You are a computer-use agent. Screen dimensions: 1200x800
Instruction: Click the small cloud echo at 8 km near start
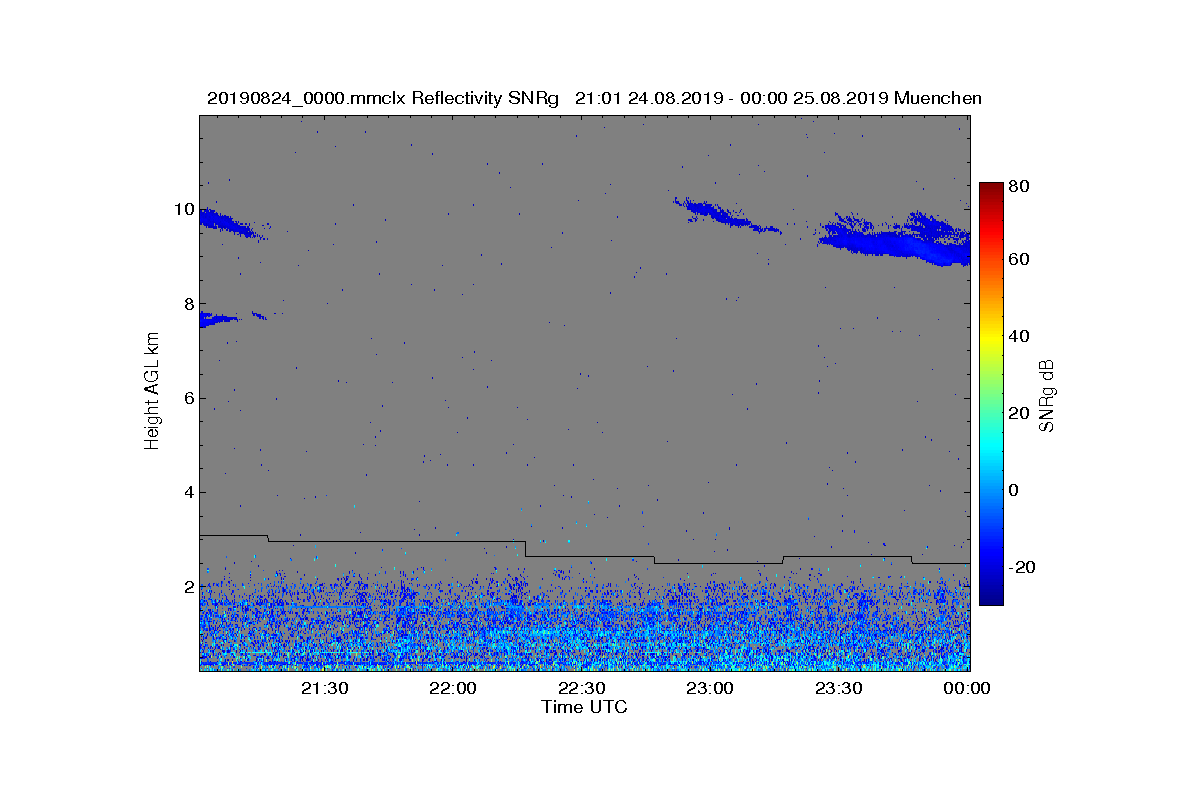point(220,319)
